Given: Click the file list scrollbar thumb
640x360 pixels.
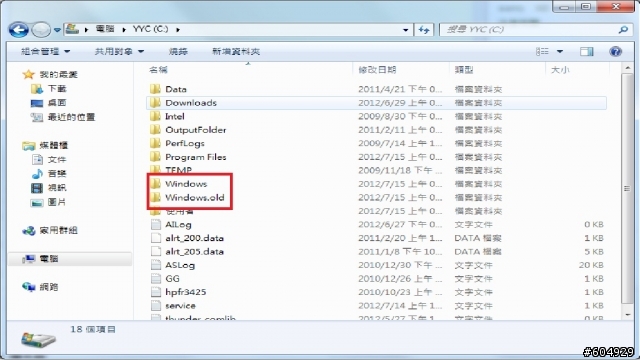Looking at the screenshot, I should tap(627, 188).
